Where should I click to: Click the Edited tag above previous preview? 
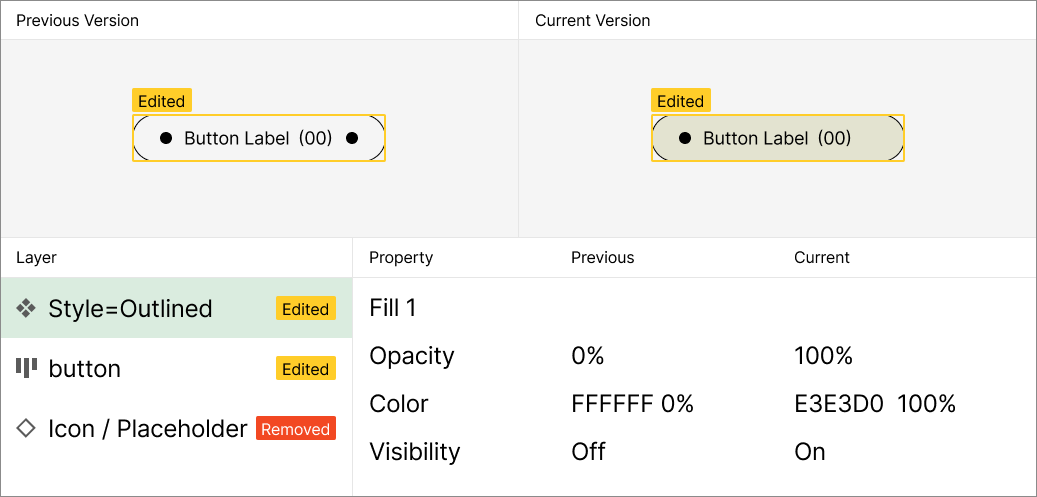coord(161,101)
